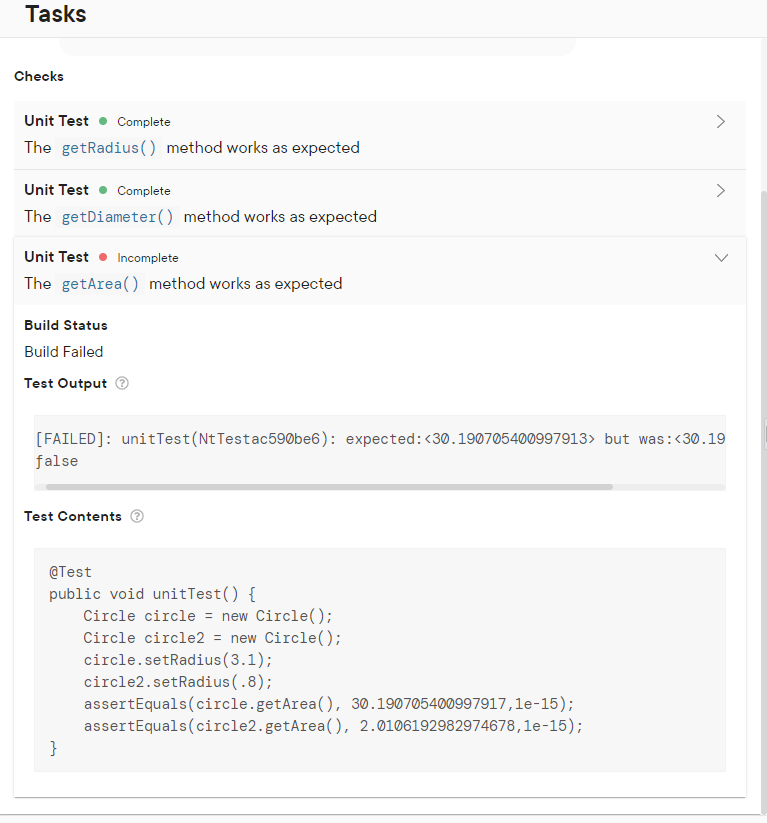
Task: Click Complete label on getDiameter test
Action: pos(144,191)
